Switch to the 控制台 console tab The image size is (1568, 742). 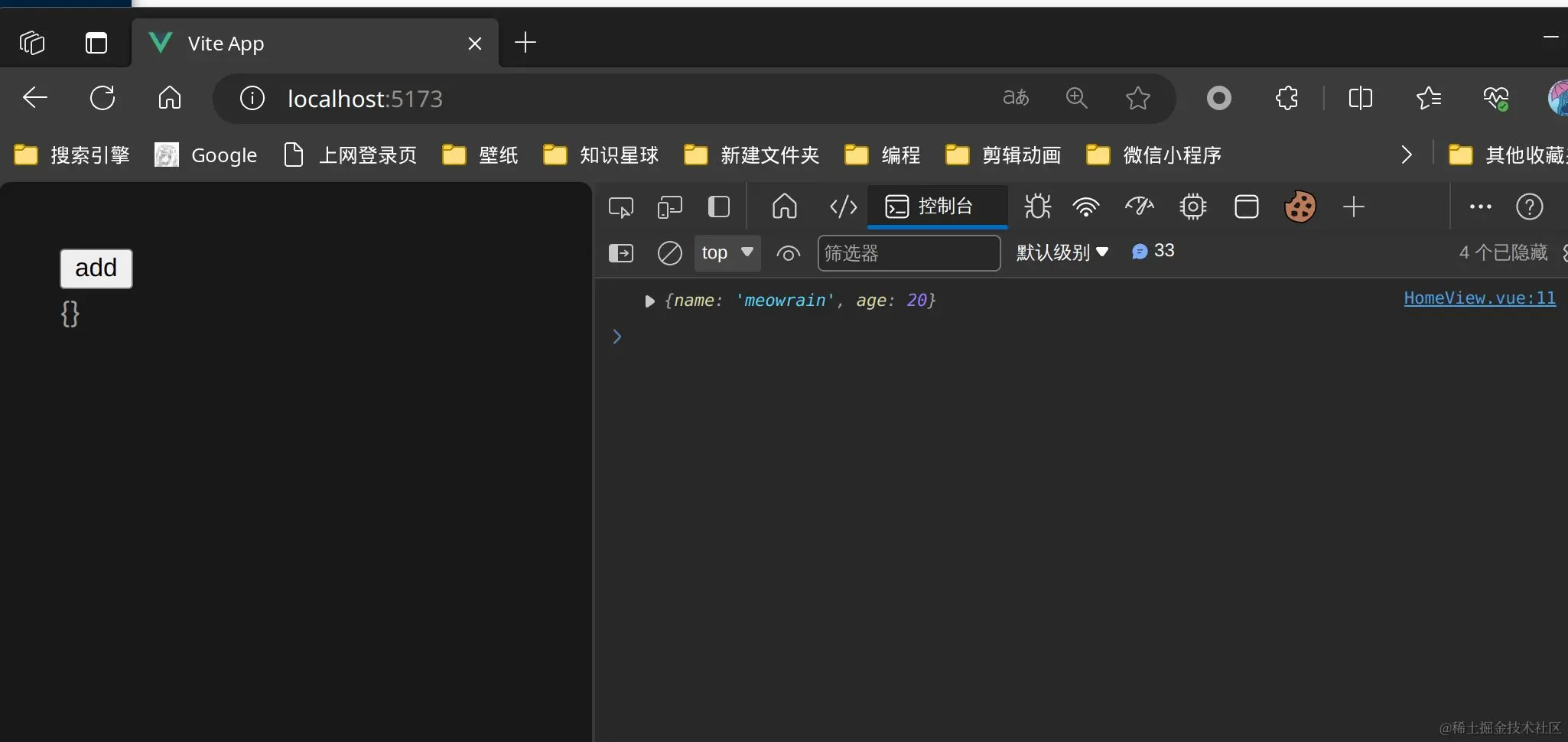click(938, 207)
